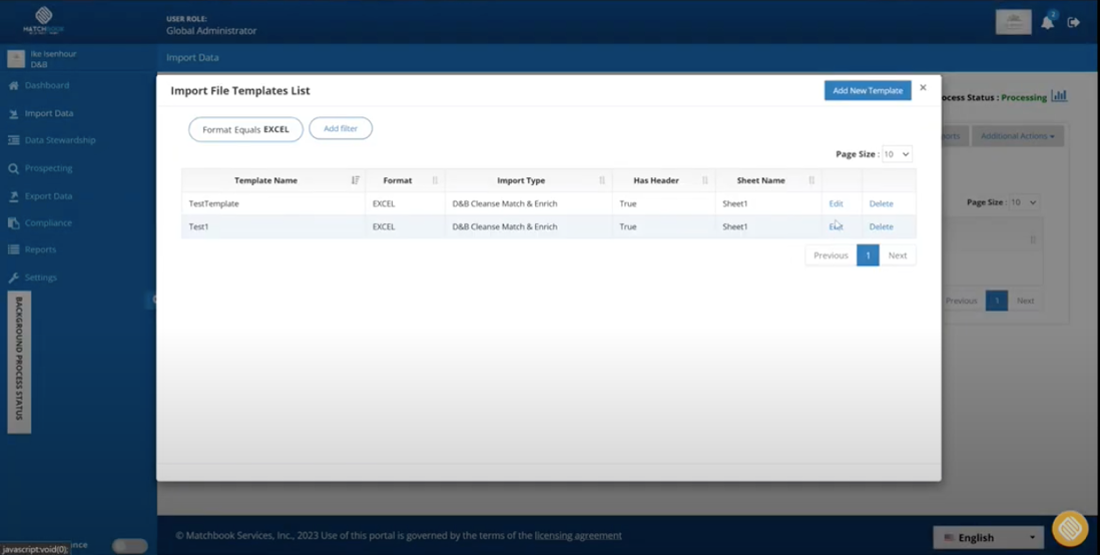Click the Prospecting magnifier icon
This screenshot has height=559, width=1100.
coord(13,168)
